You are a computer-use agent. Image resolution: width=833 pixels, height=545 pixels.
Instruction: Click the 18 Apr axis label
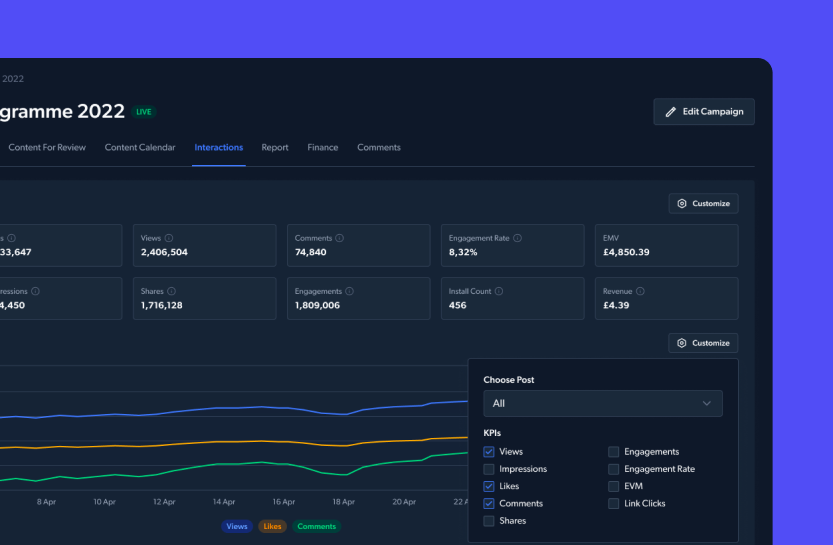point(343,502)
